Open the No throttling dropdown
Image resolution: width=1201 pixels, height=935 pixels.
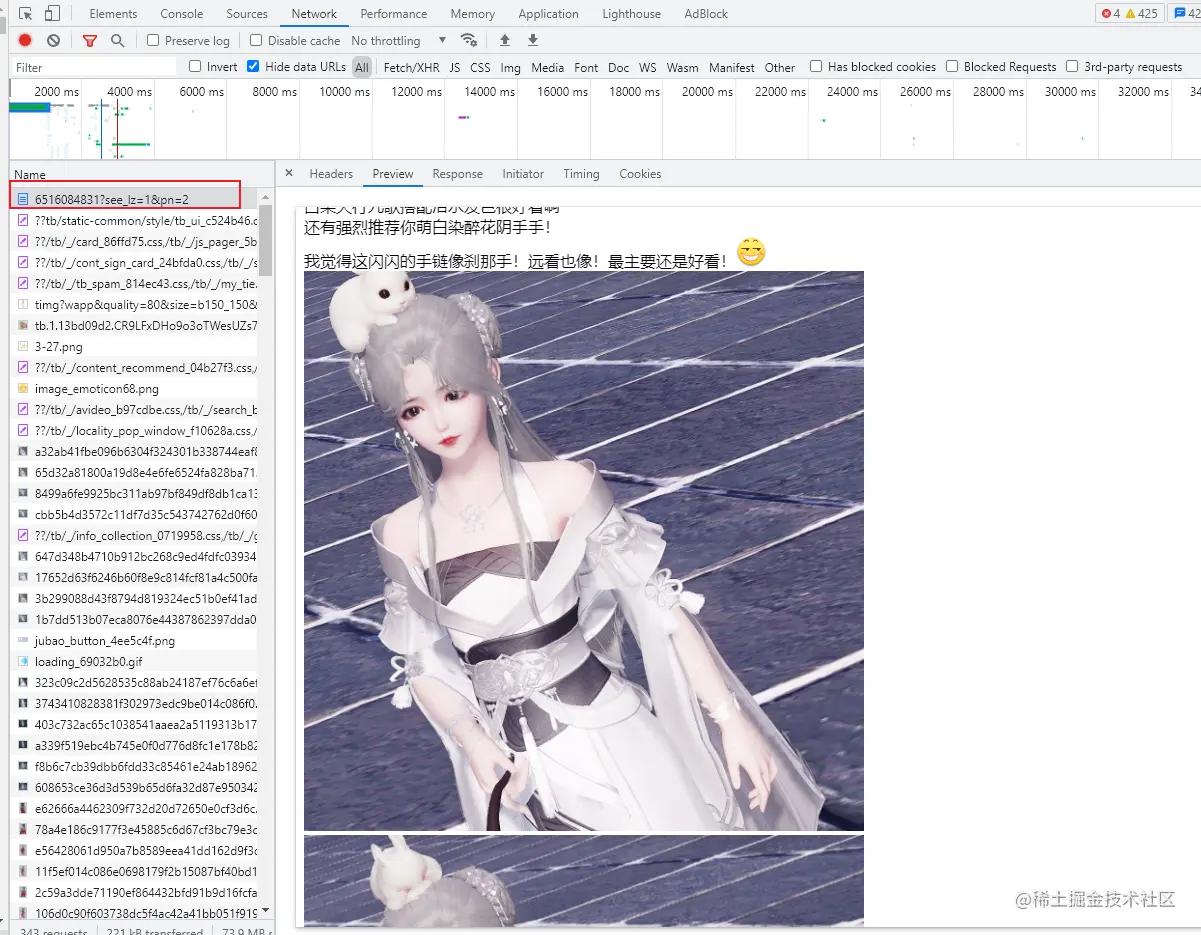click(x=399, y=41)
